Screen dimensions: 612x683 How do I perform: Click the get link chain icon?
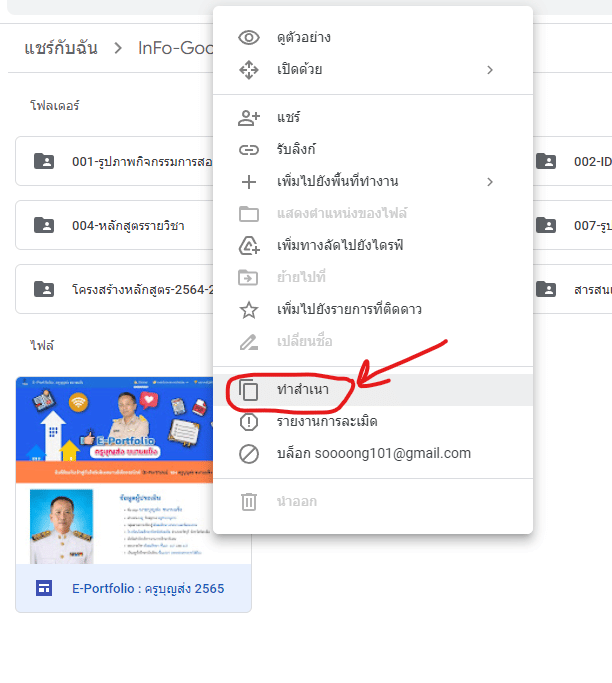249,150
